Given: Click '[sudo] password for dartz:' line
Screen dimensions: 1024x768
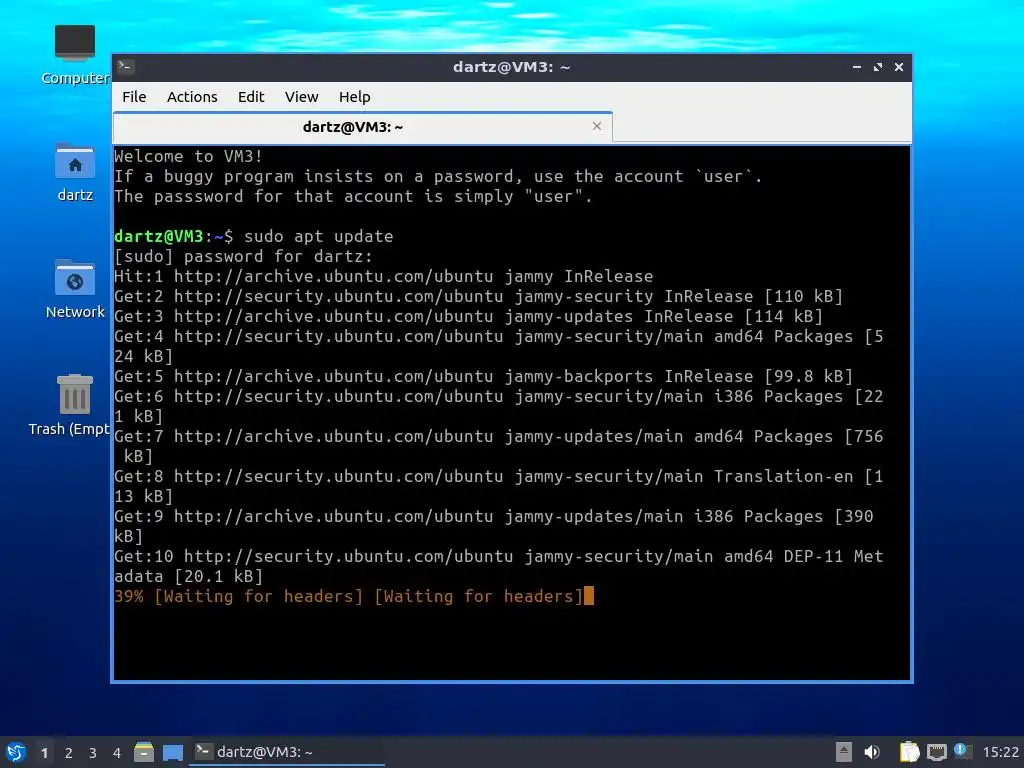Looking at the screenshot, I should click(x=243, y=257).
